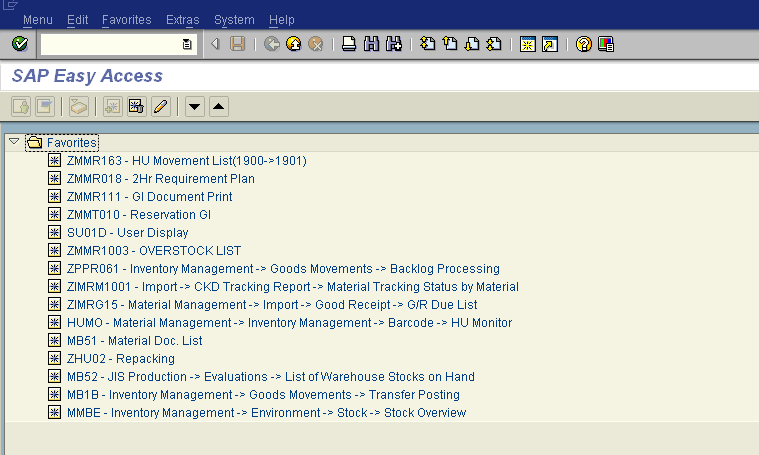Click the green Back arrow icon
The width and height of the screenshot is (759, 455).
[272, 44]
